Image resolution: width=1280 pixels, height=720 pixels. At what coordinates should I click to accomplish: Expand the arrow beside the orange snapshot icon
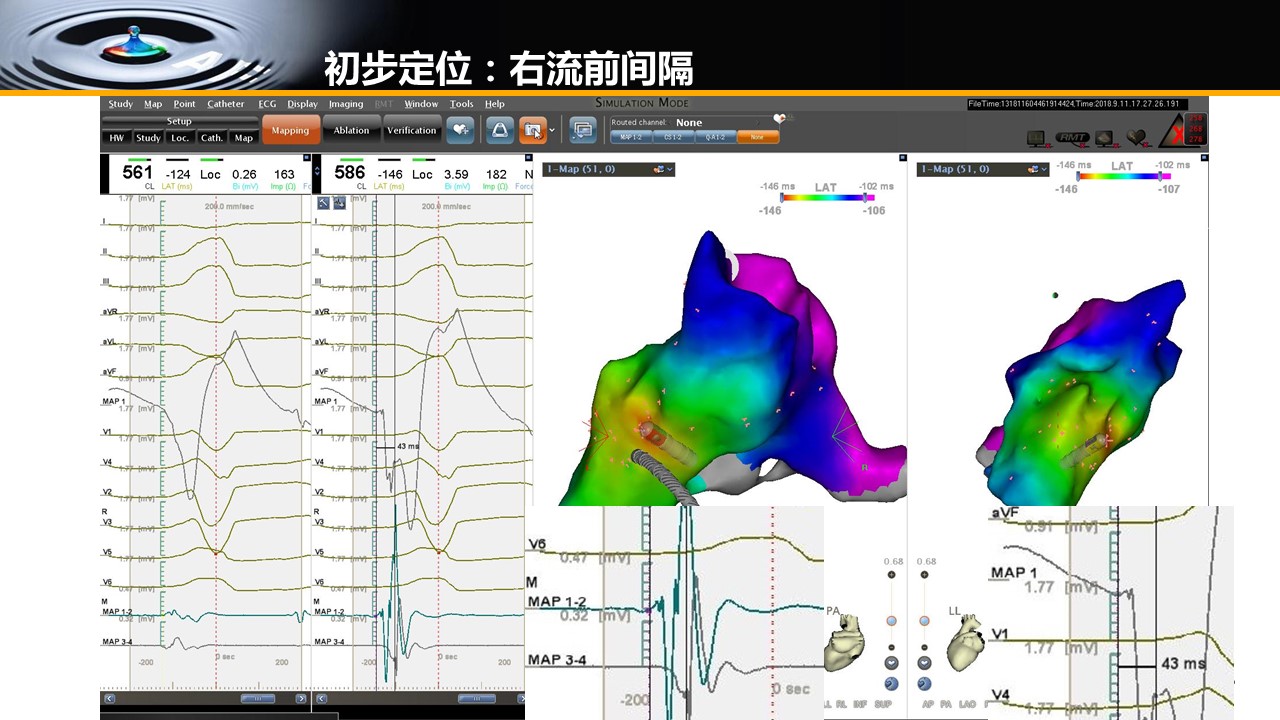click(552, 131)
